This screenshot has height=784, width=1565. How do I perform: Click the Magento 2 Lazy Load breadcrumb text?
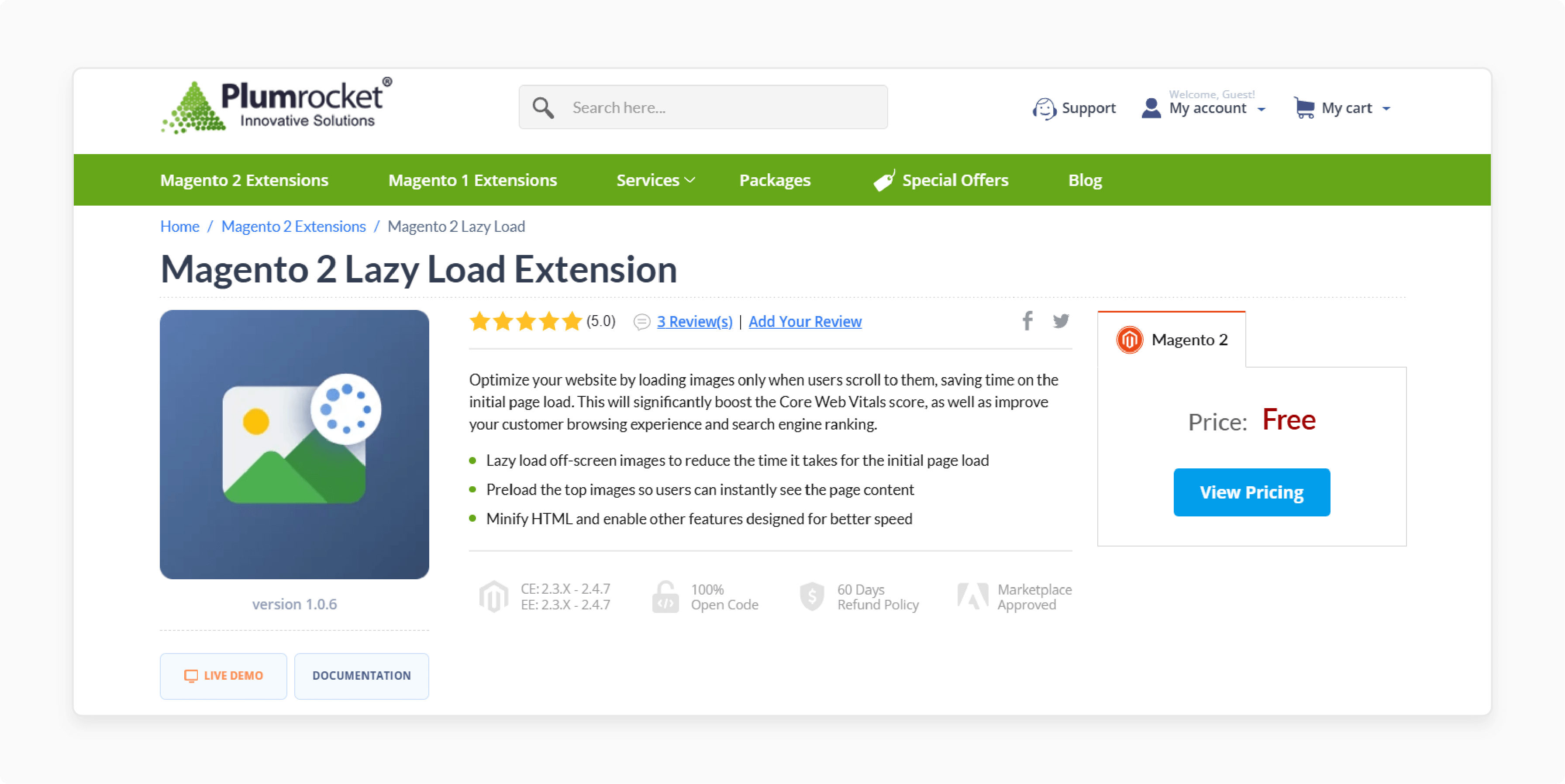[x=456, y=227]
